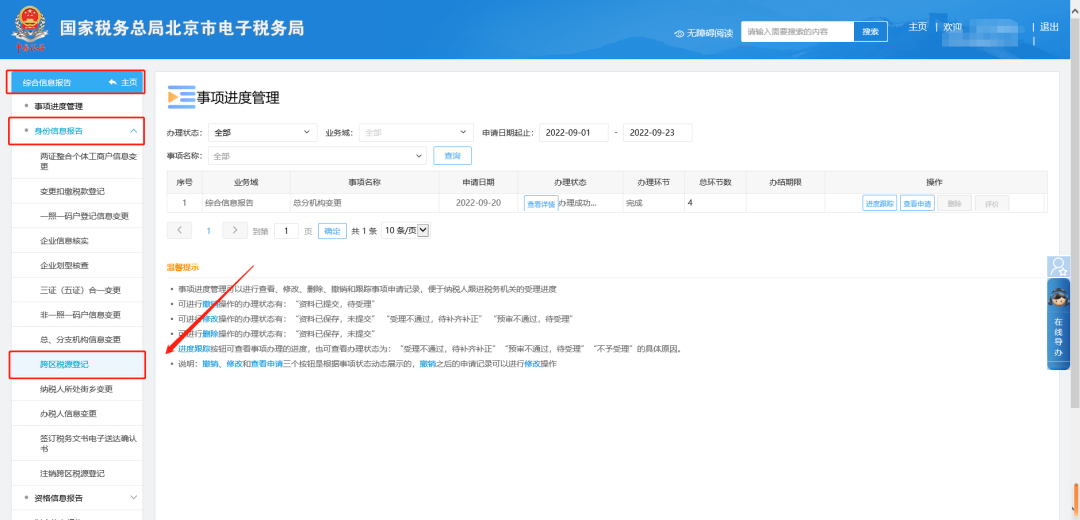Click the 查看申请 button
Screen dimensions: 1080x520
click(x=917, y=203)
